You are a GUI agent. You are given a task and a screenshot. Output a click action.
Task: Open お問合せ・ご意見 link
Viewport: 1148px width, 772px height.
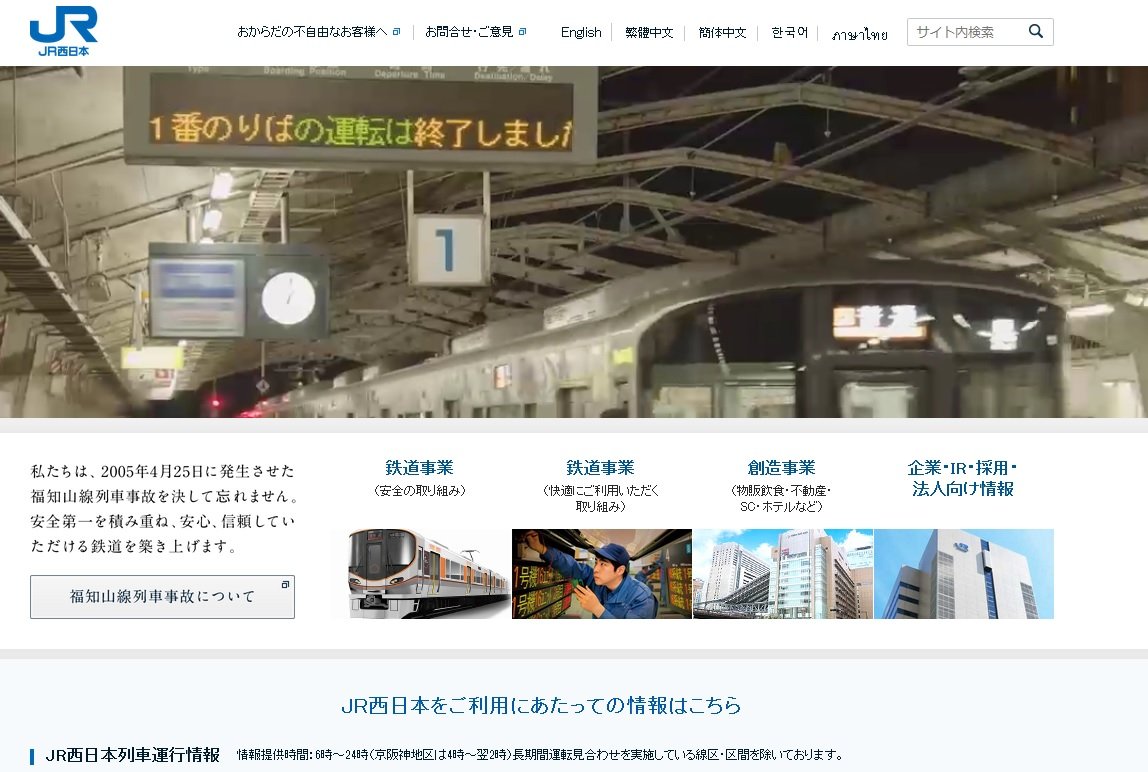[475, 31]
